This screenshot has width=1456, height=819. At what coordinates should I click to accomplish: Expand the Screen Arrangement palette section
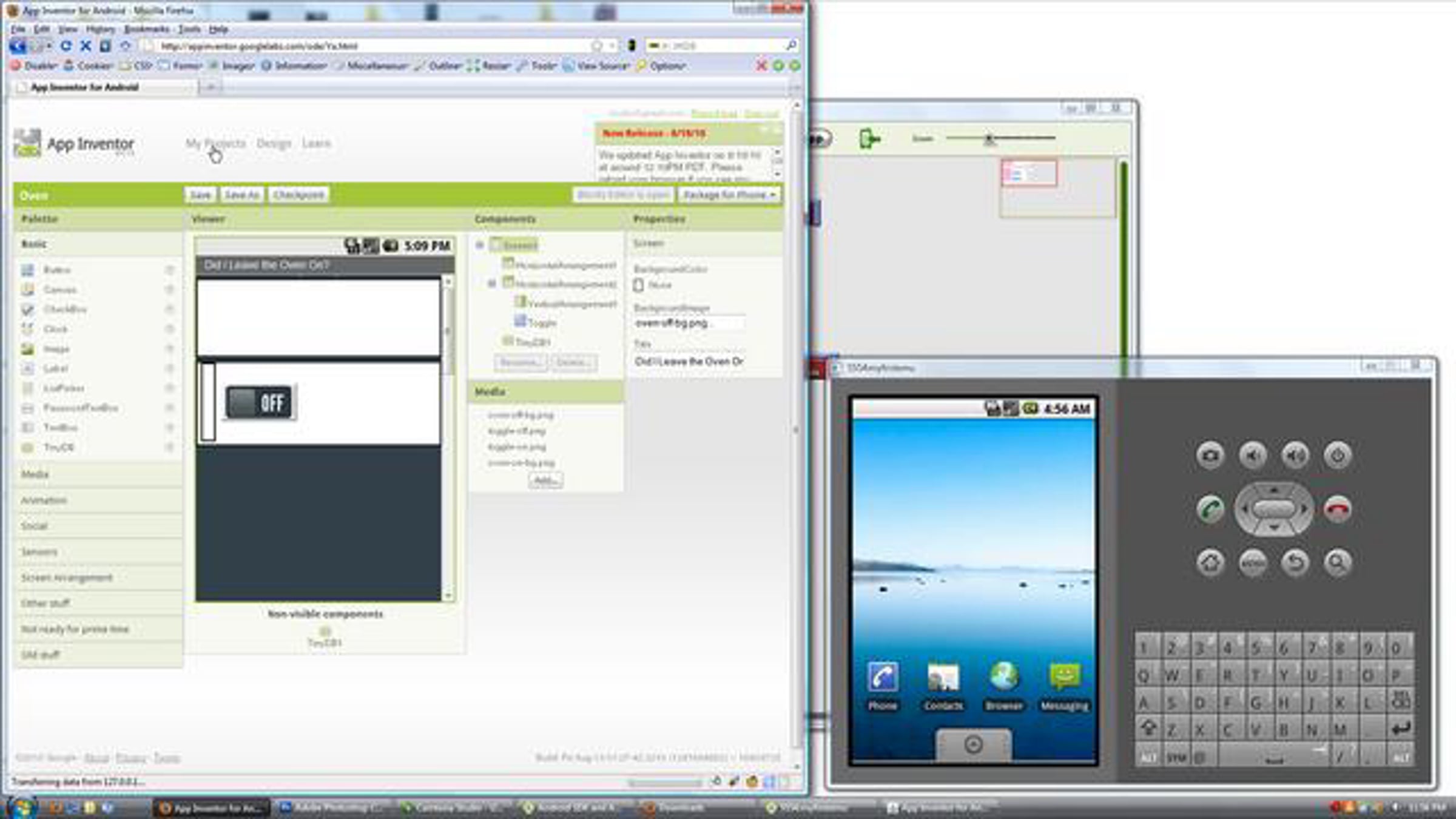[98, 578]
